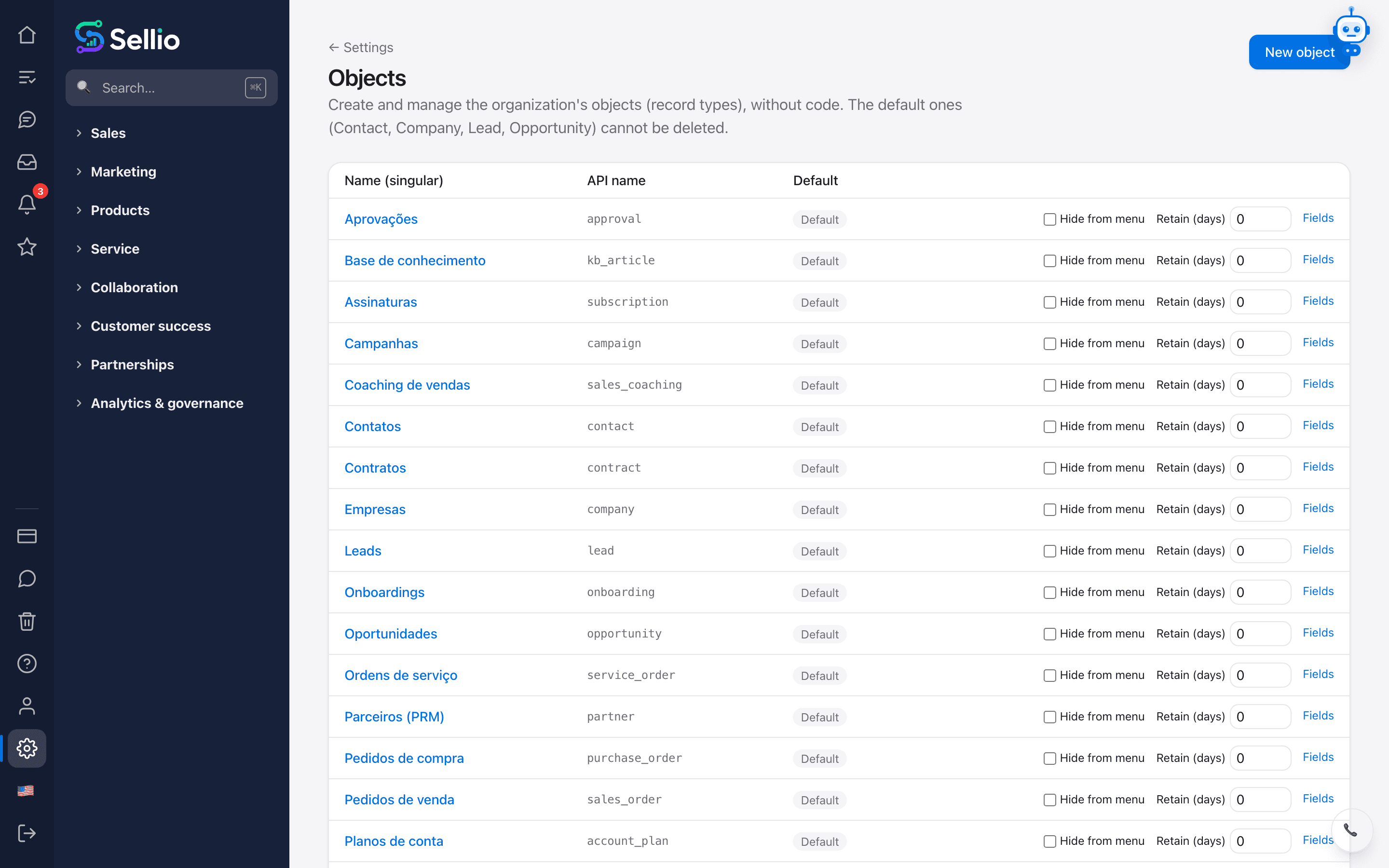
Task: Click the floating phone call button
Action: [x=1351, y=830]
